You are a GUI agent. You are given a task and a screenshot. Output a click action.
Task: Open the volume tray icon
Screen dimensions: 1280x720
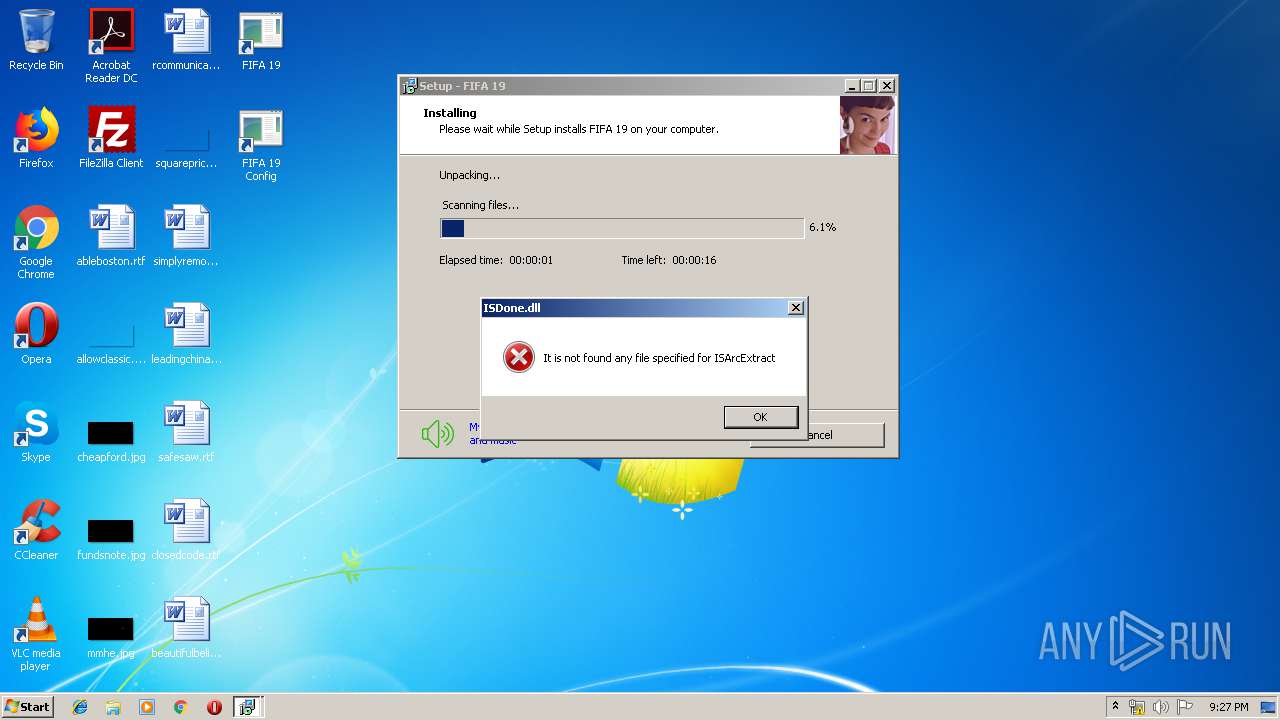pyautogui.click(x=1161, y=707)
